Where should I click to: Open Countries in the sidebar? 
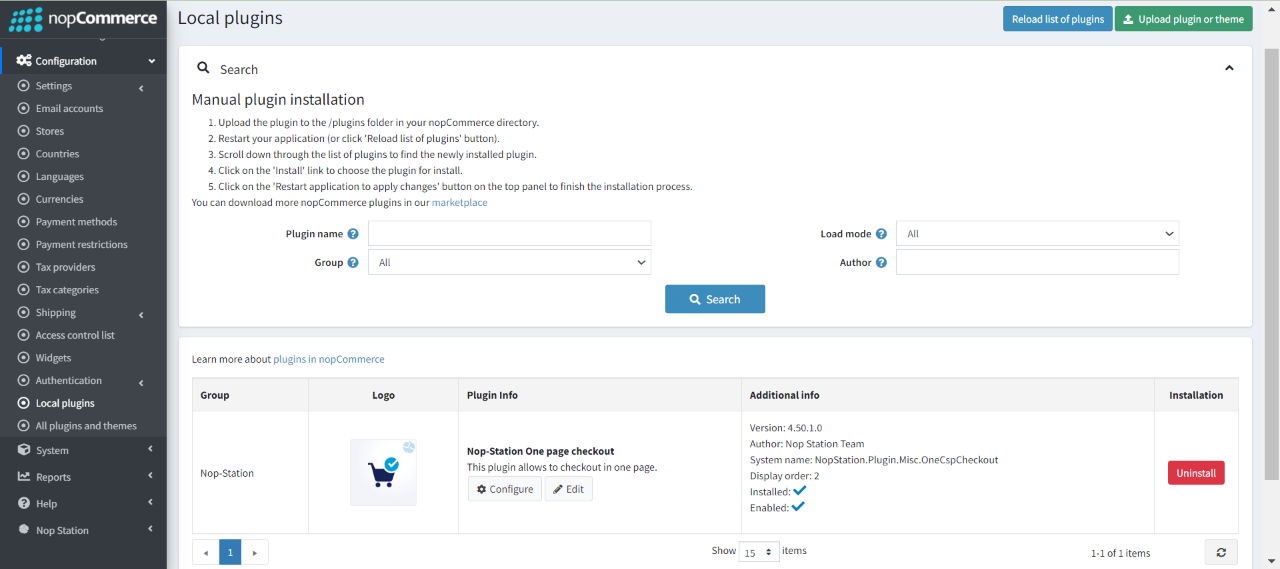pyautogui.click(x=57, y=154)
